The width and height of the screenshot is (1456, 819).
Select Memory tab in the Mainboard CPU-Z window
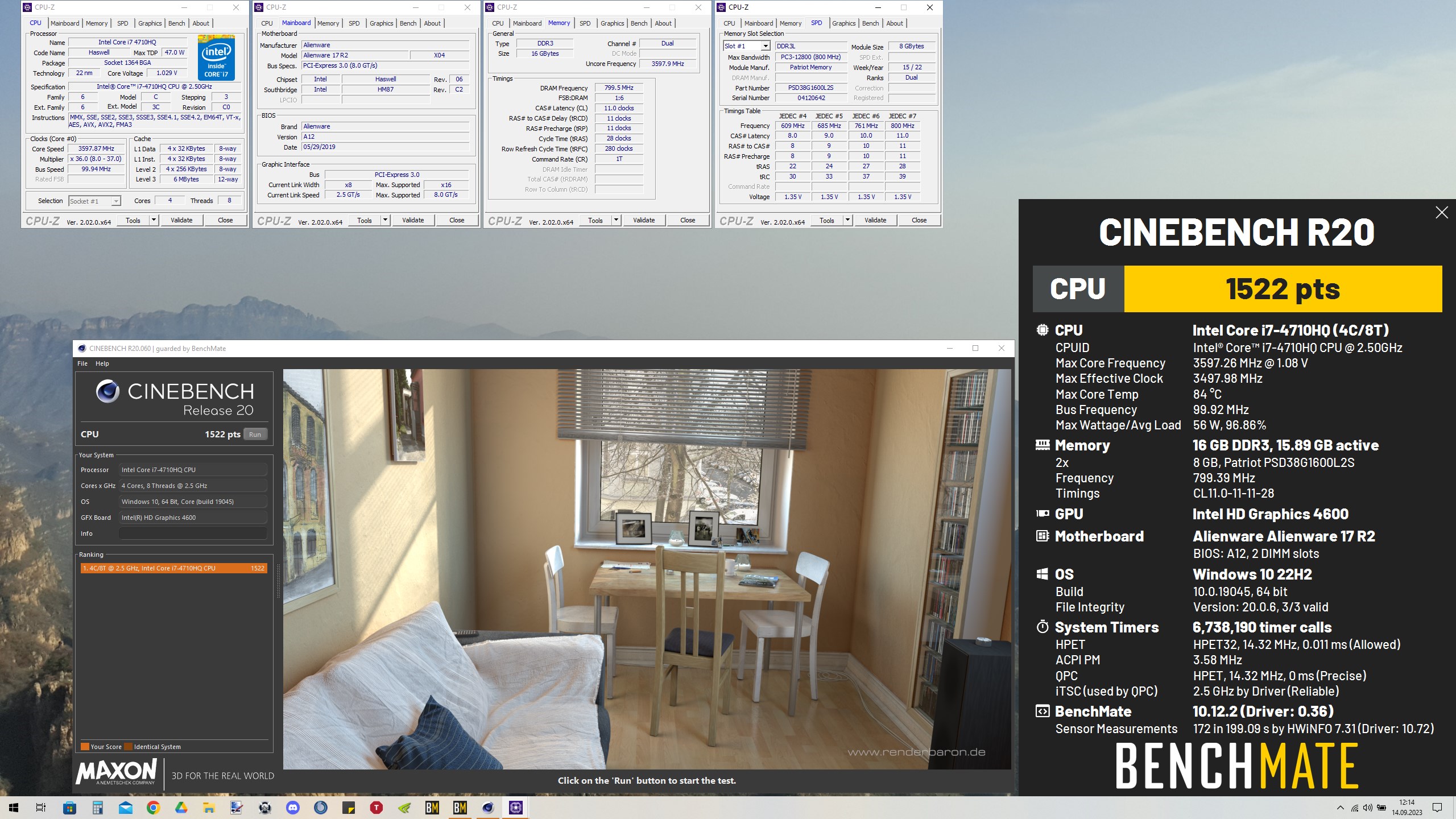tap(328, 23)
